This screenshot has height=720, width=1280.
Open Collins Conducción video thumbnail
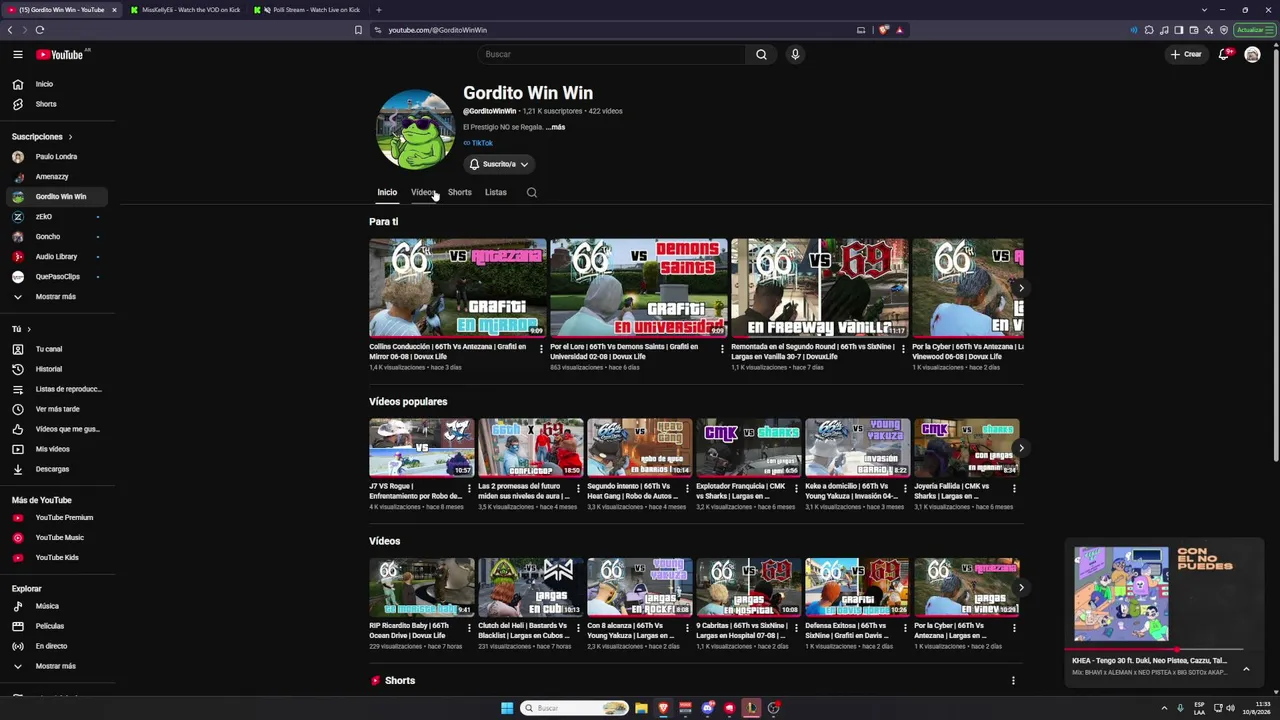tap(458, 288)
